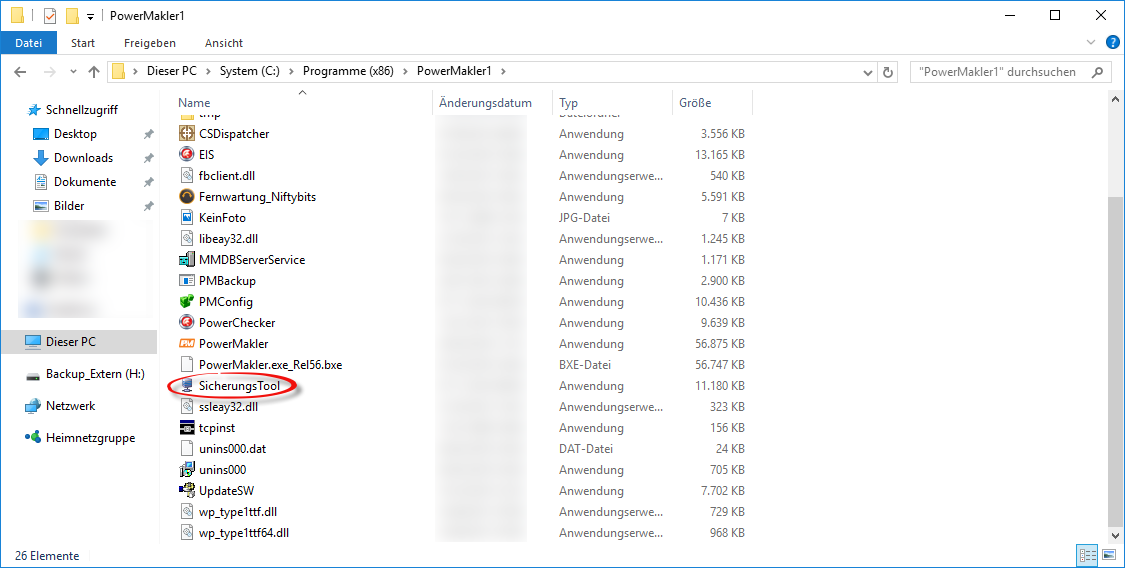Open Backup_Extern (H:) drive
The width and height of the screenshot is (1125, 568).
point(95,374)
